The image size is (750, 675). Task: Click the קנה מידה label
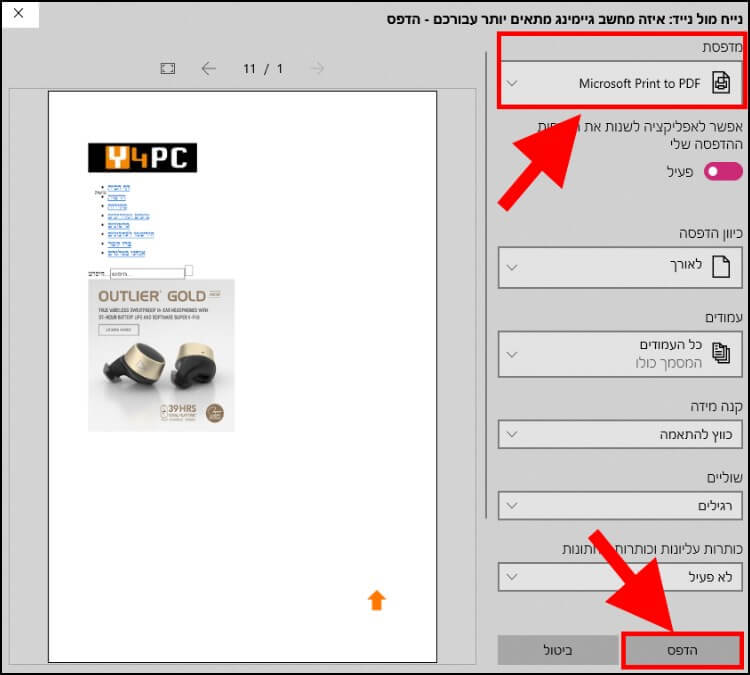(716, 407)
